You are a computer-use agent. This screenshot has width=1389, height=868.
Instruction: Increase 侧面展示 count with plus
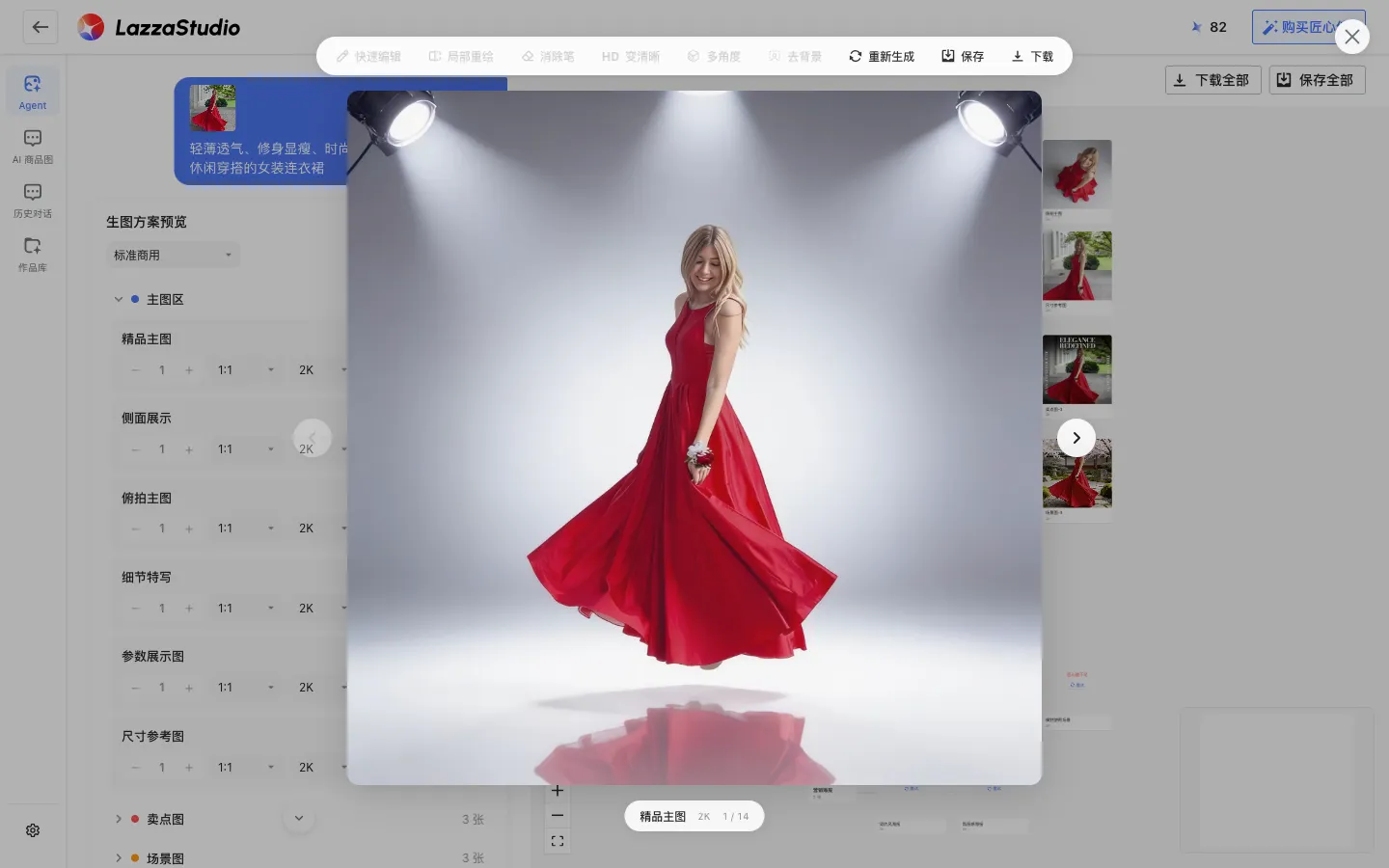(x=189, y=449)
